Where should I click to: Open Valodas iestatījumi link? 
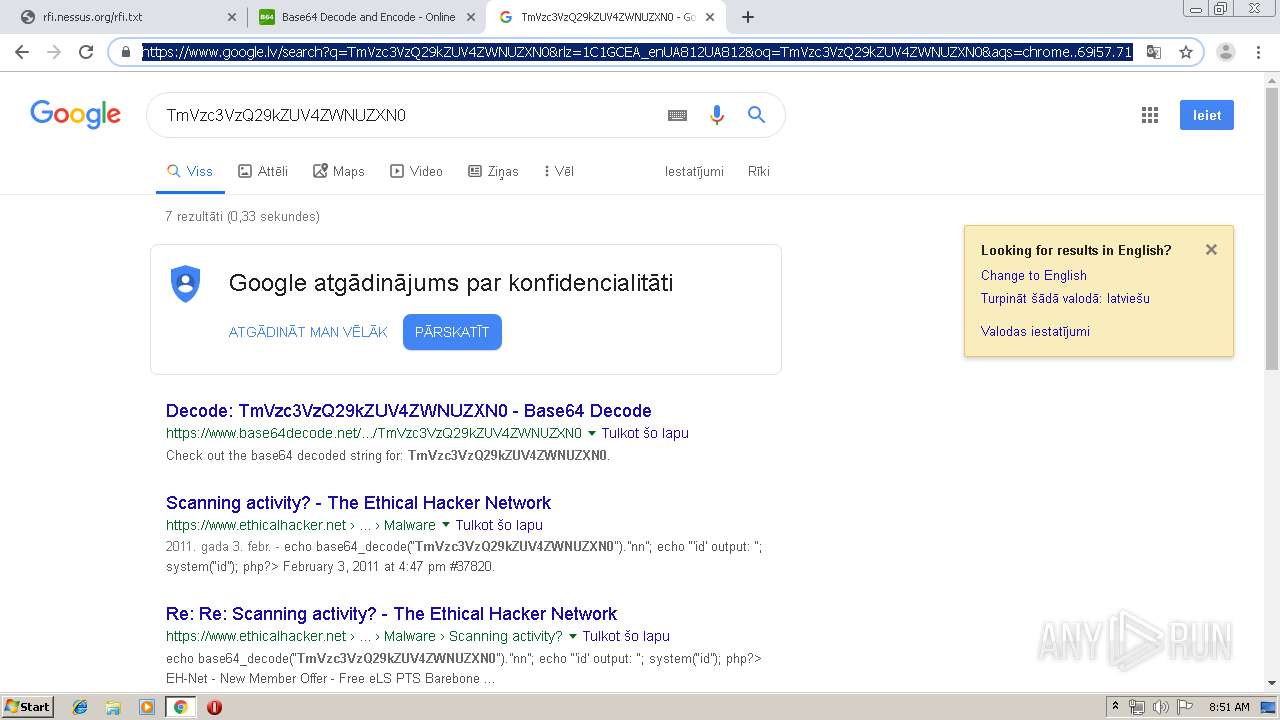coord(1035,331)
